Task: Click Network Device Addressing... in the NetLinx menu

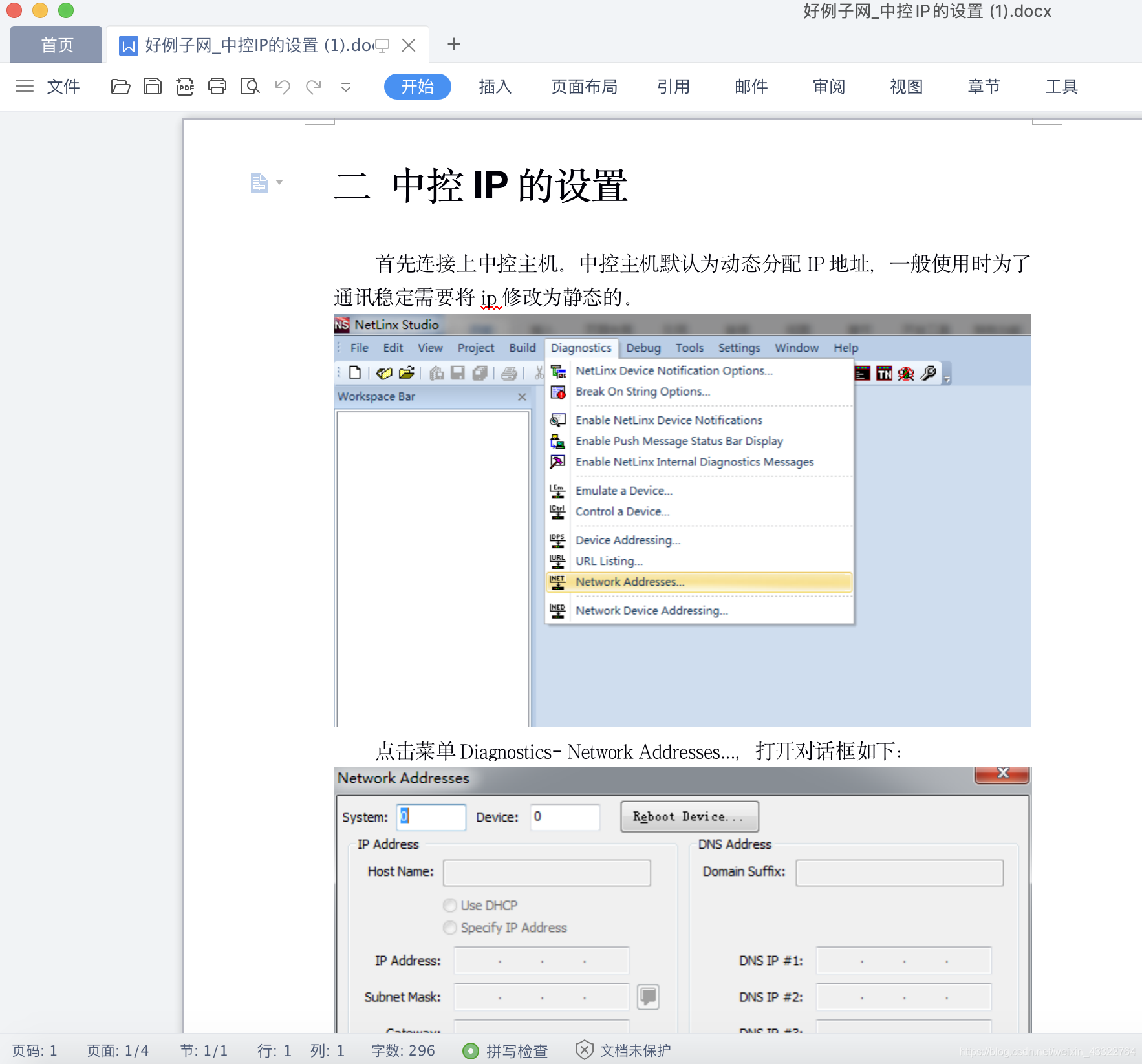Action: click(652, 611)
